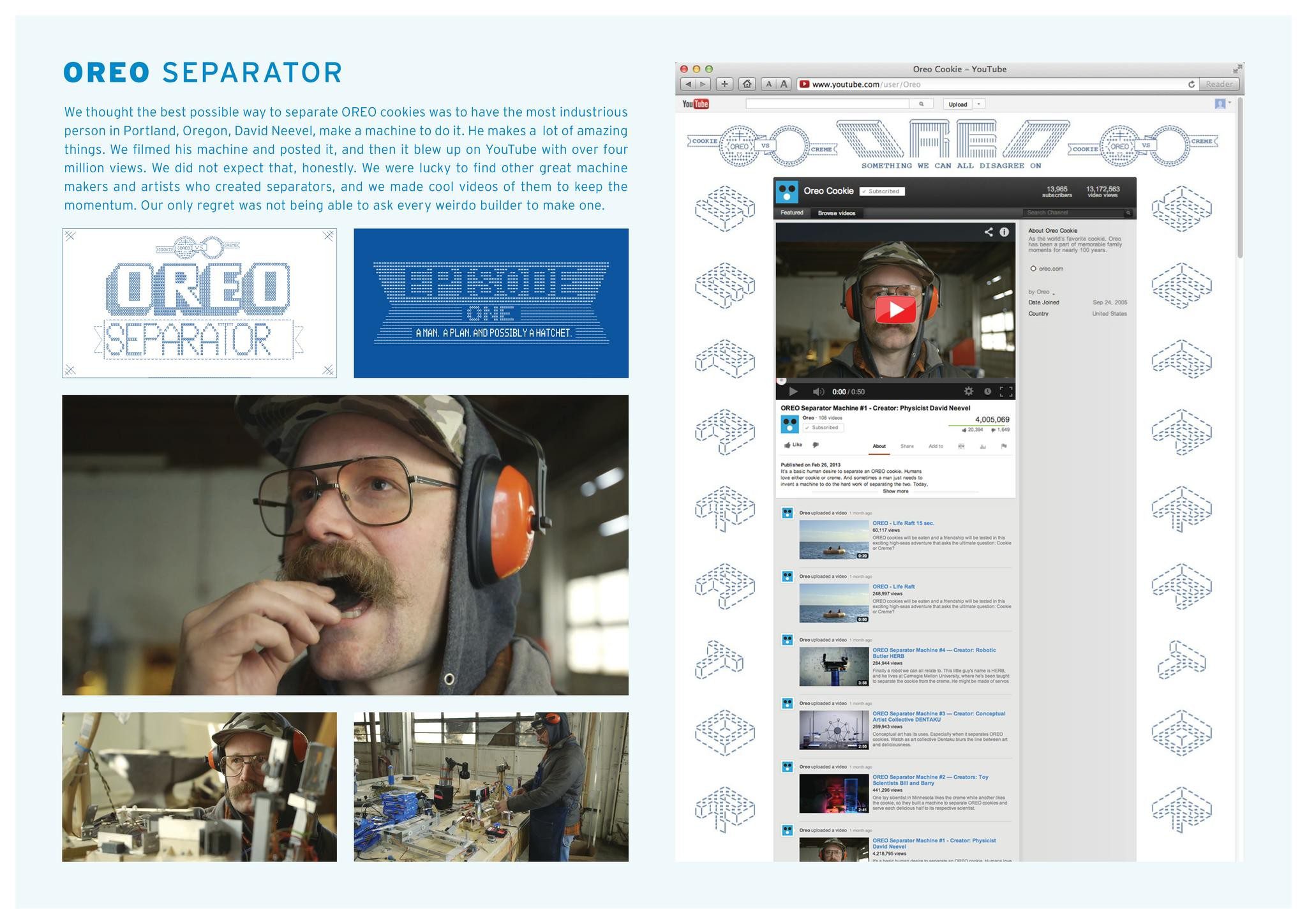Screen dimensions: 1307x924
Task: Open the YouTube home logo
Action: (695, 104)
